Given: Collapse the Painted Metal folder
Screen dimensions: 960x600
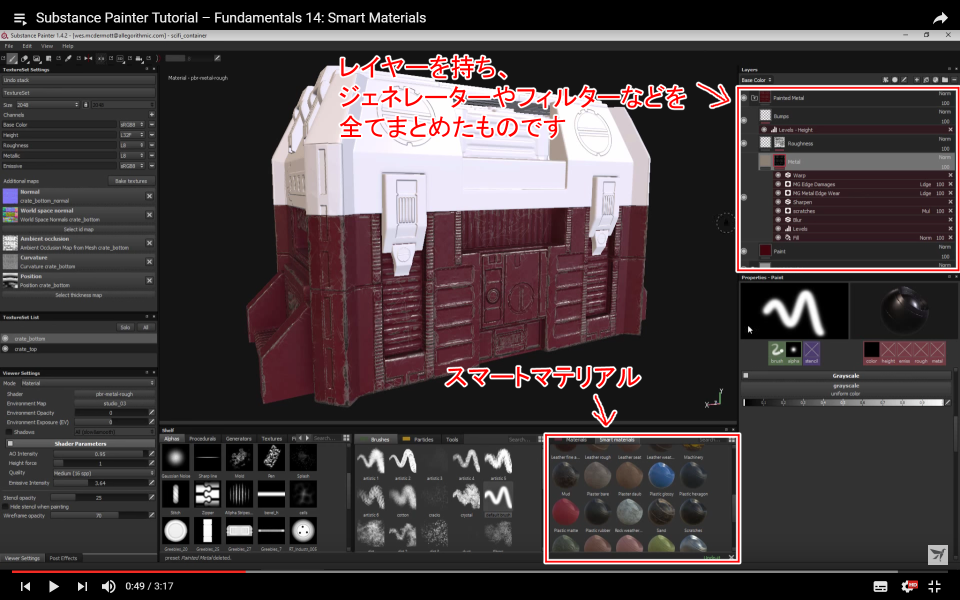Looking at the screenshot, I should 754,98.
